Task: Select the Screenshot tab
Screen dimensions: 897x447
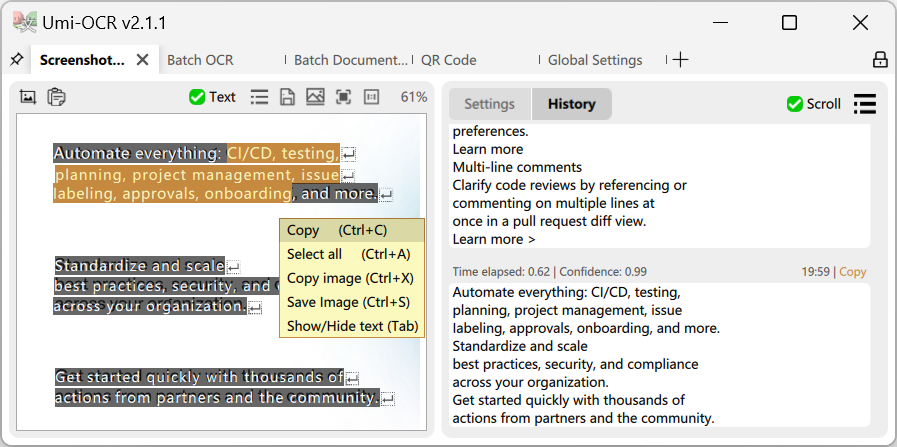Action: coord(82,60)
